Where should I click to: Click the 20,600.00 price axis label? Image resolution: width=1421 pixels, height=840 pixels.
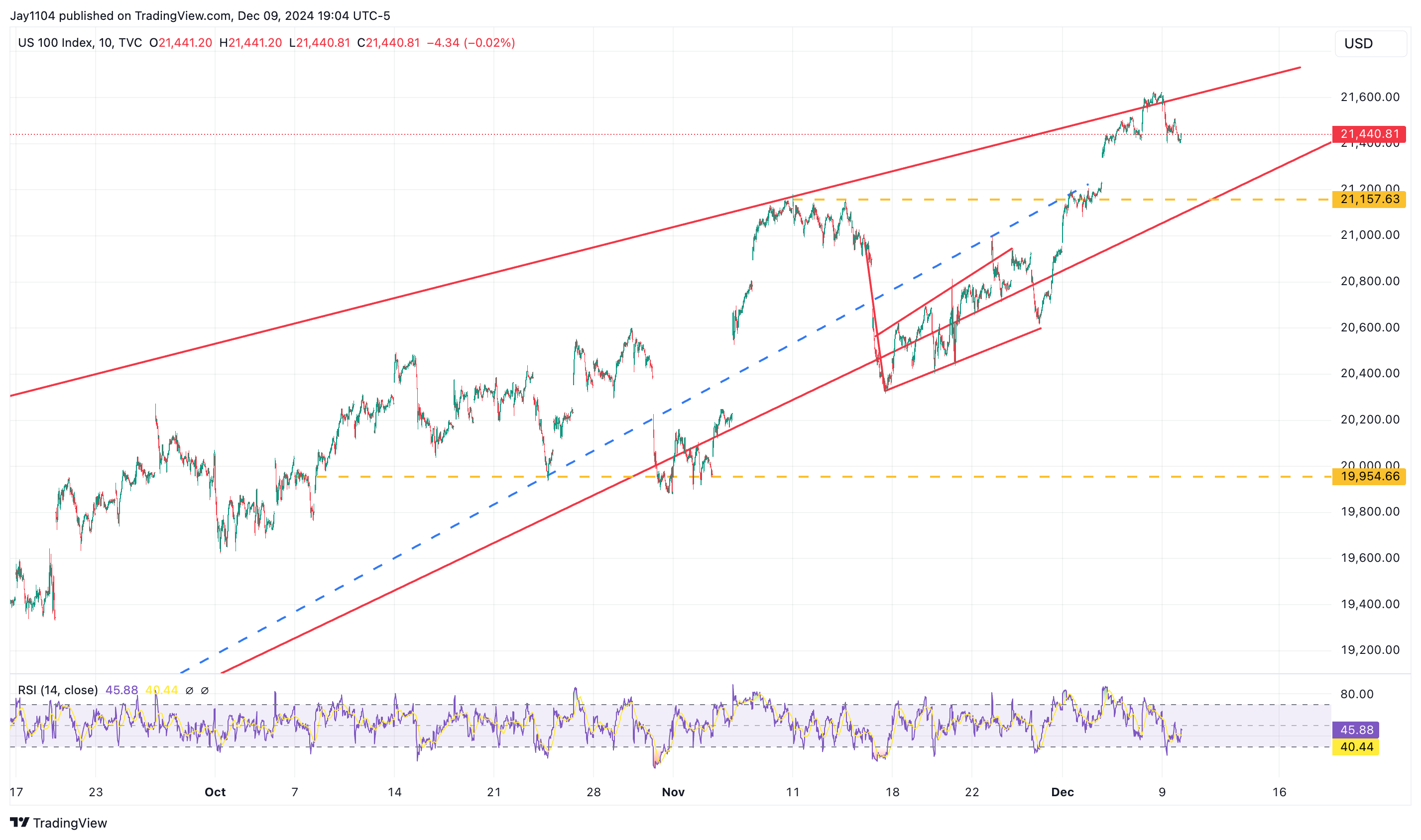[x=1370, y=327]
